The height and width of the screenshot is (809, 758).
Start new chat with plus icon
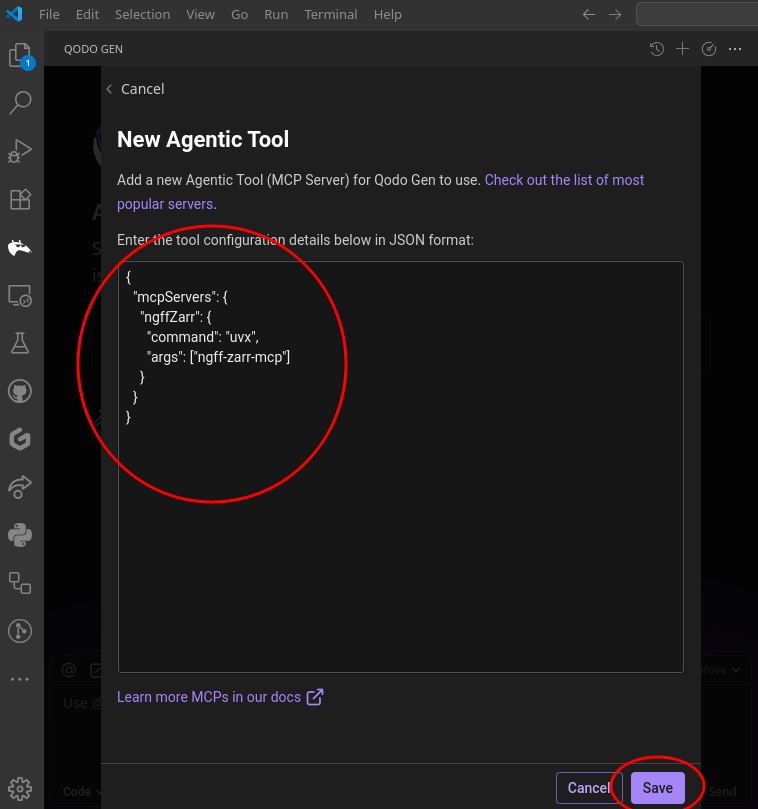coord(682,49)
